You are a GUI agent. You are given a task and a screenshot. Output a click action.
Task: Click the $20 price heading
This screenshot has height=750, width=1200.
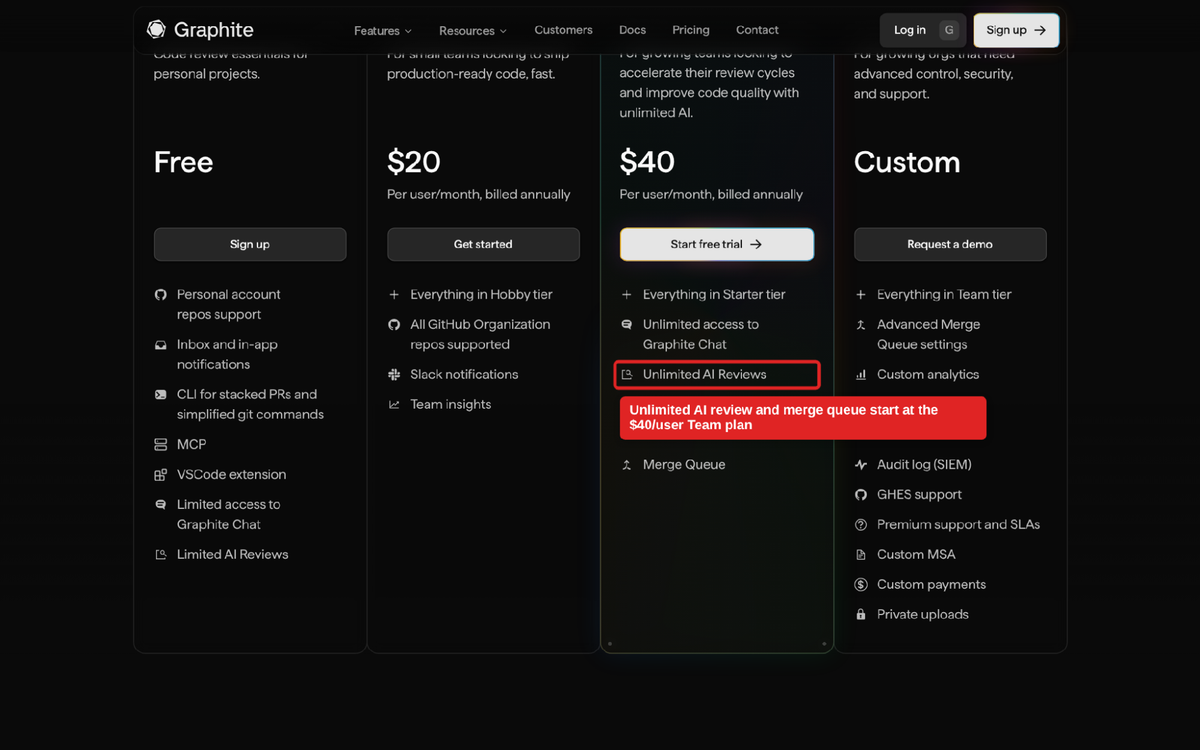414,162
